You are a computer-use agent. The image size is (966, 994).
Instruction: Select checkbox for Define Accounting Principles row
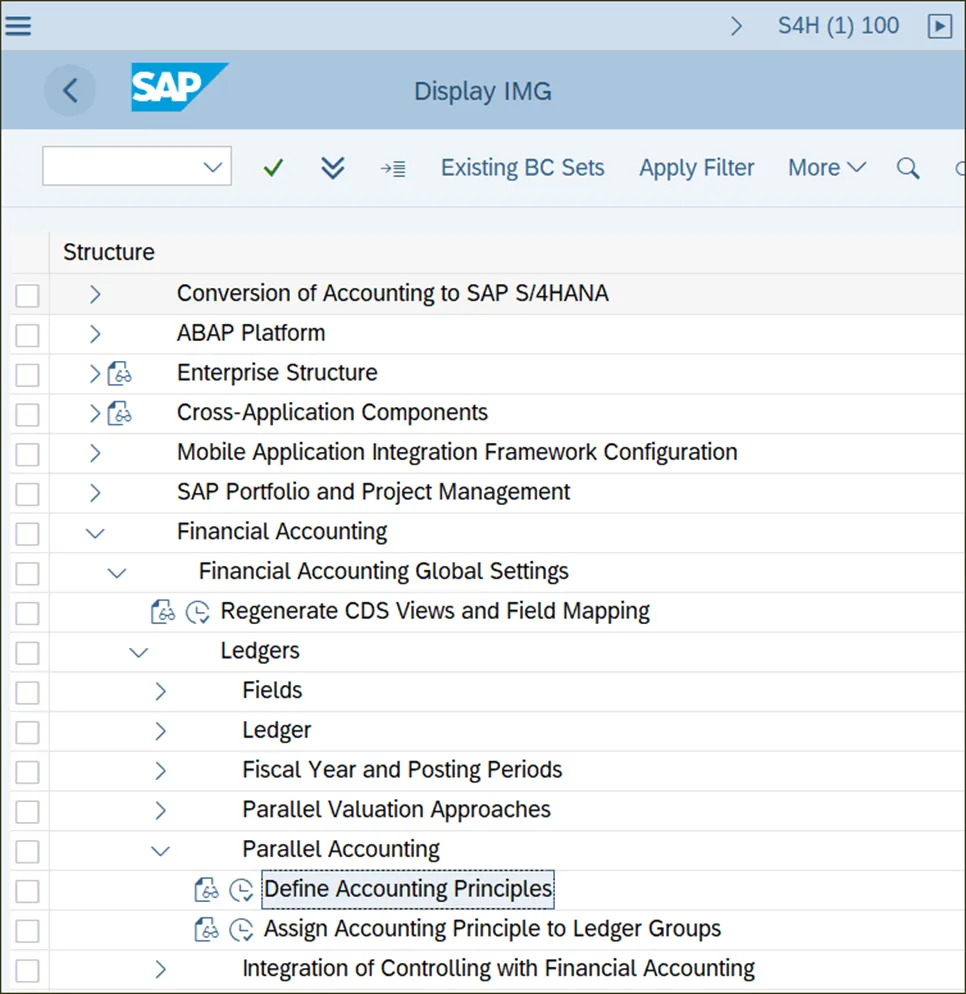click(27, 890)
